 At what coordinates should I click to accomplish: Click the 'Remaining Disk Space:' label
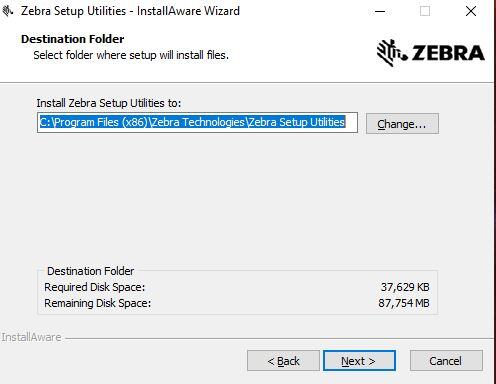(97, 303)
